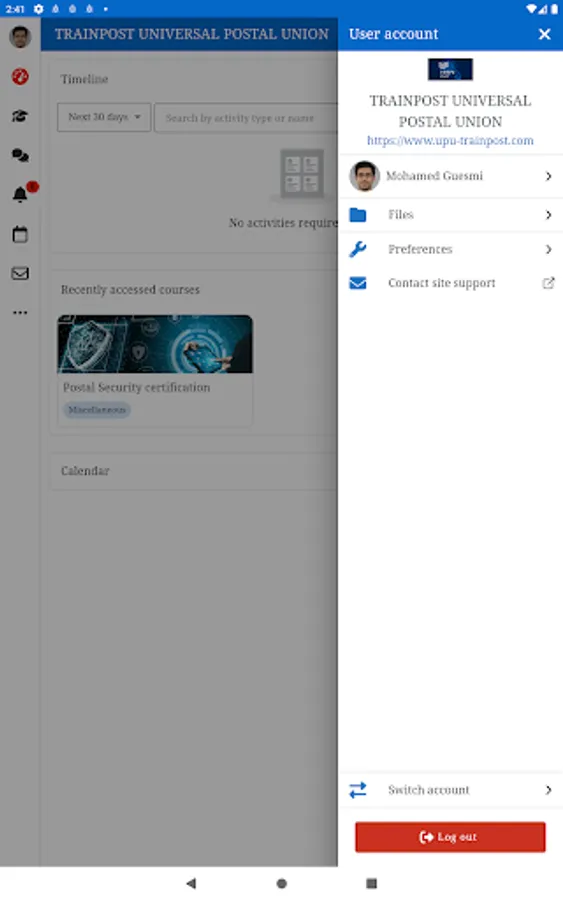Open Postal Security certification course image
563x900 pixels.
coord(155,344)
